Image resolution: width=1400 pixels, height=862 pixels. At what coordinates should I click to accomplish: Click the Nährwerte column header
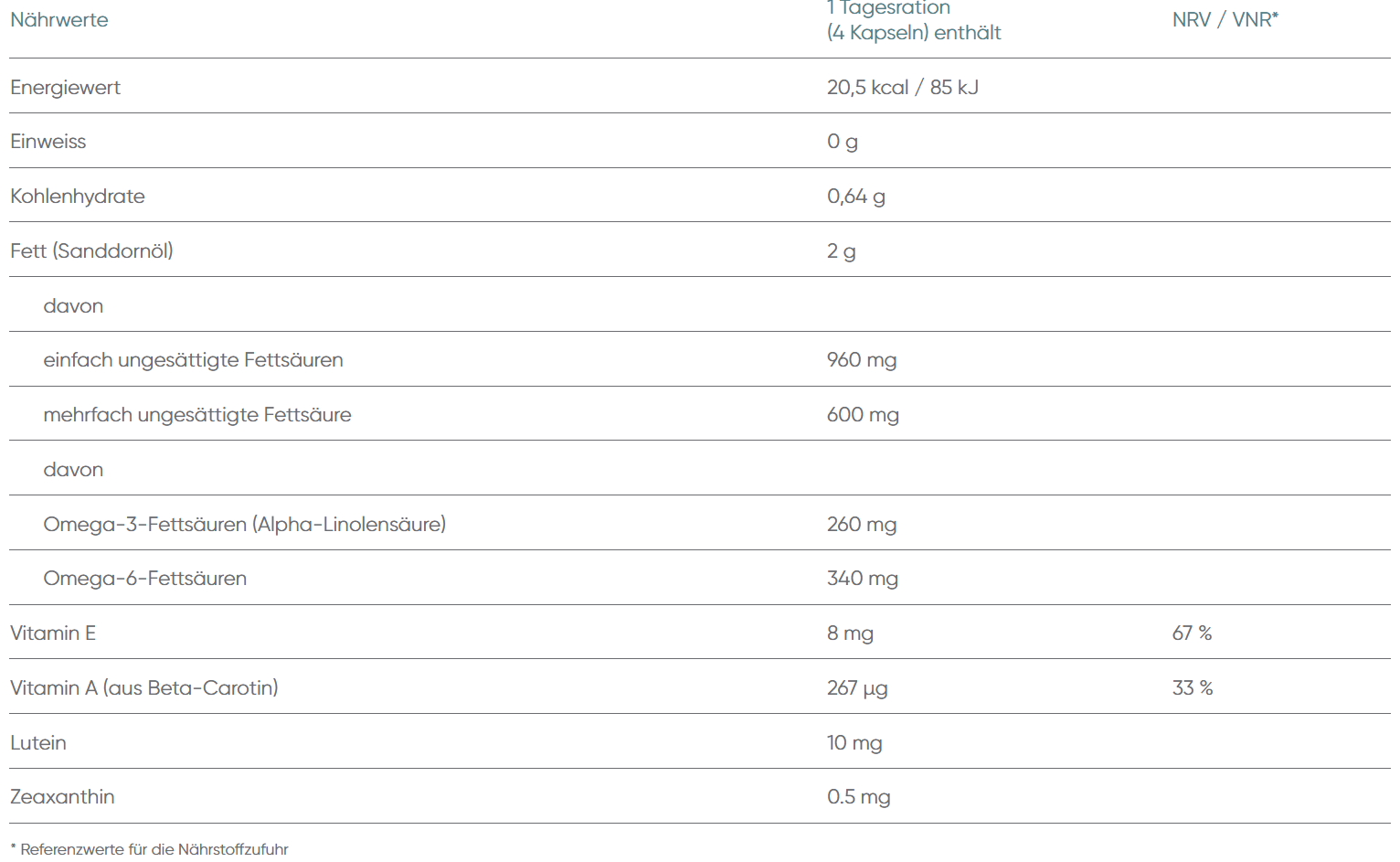[59, 20]
